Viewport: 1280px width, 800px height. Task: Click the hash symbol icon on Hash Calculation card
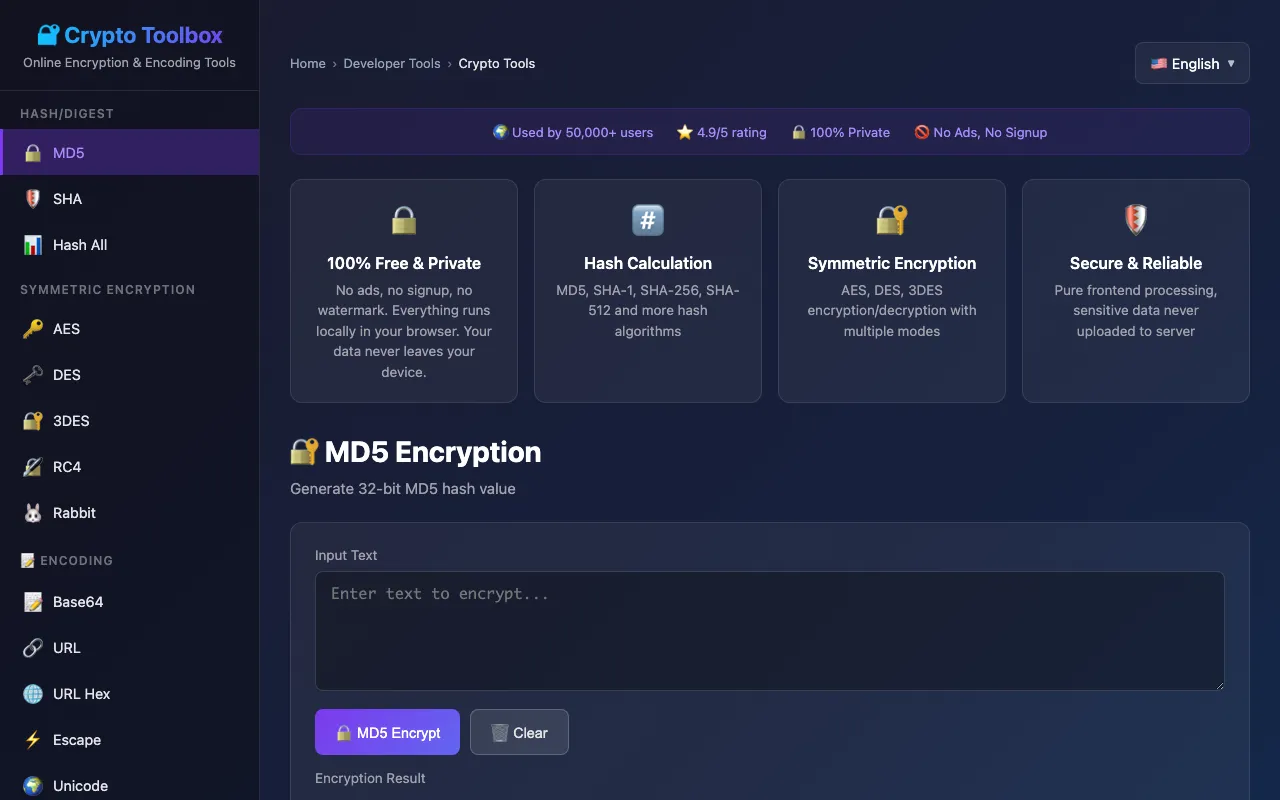[648, 220]
